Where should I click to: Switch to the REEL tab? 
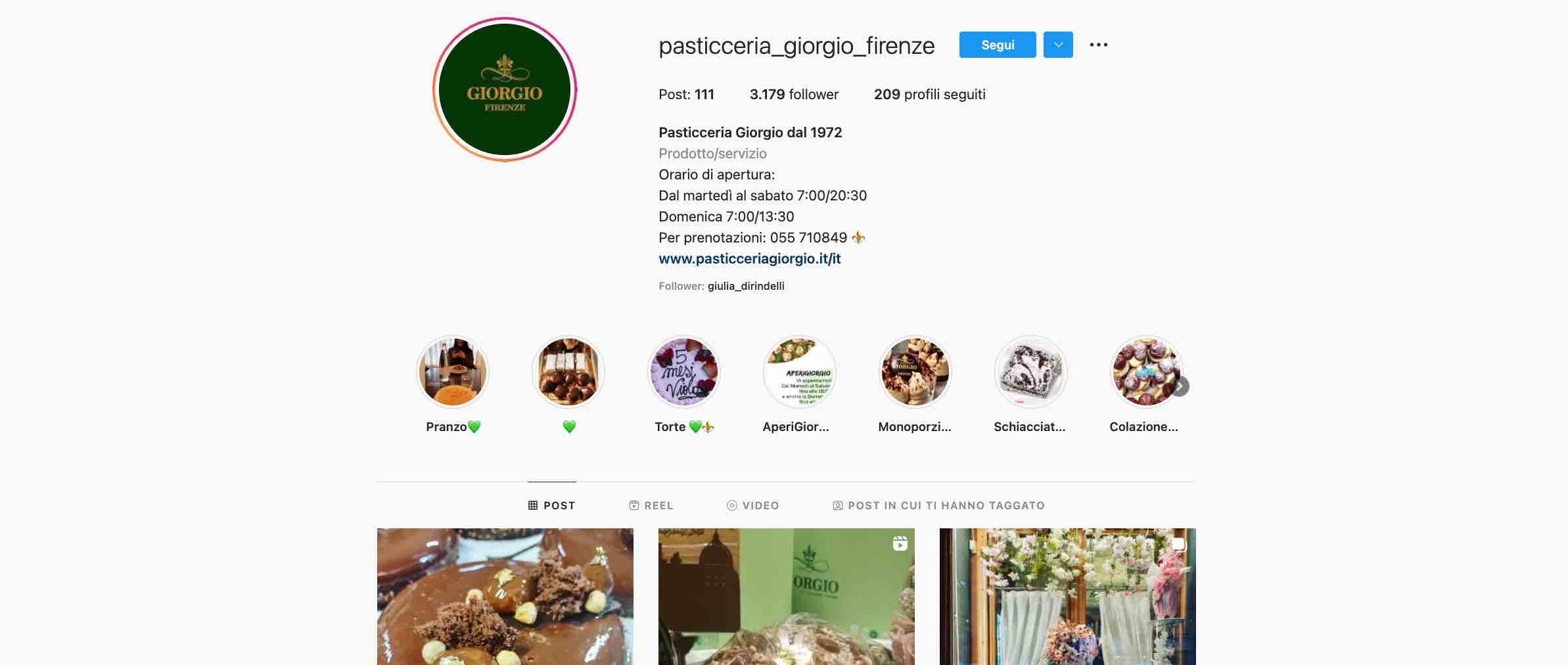click(x=651, y=505)
